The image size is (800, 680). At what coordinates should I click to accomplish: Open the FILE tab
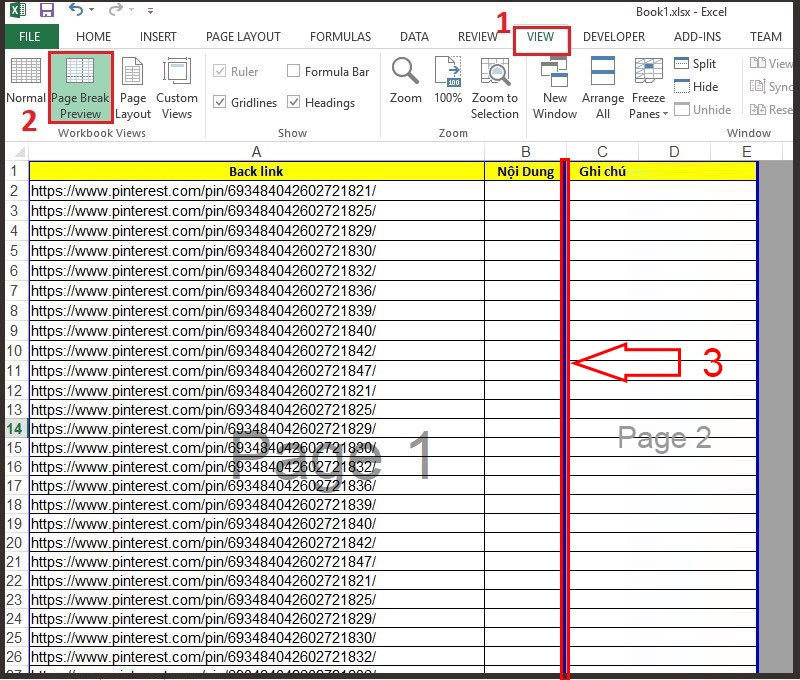click(x=30, y=37)
